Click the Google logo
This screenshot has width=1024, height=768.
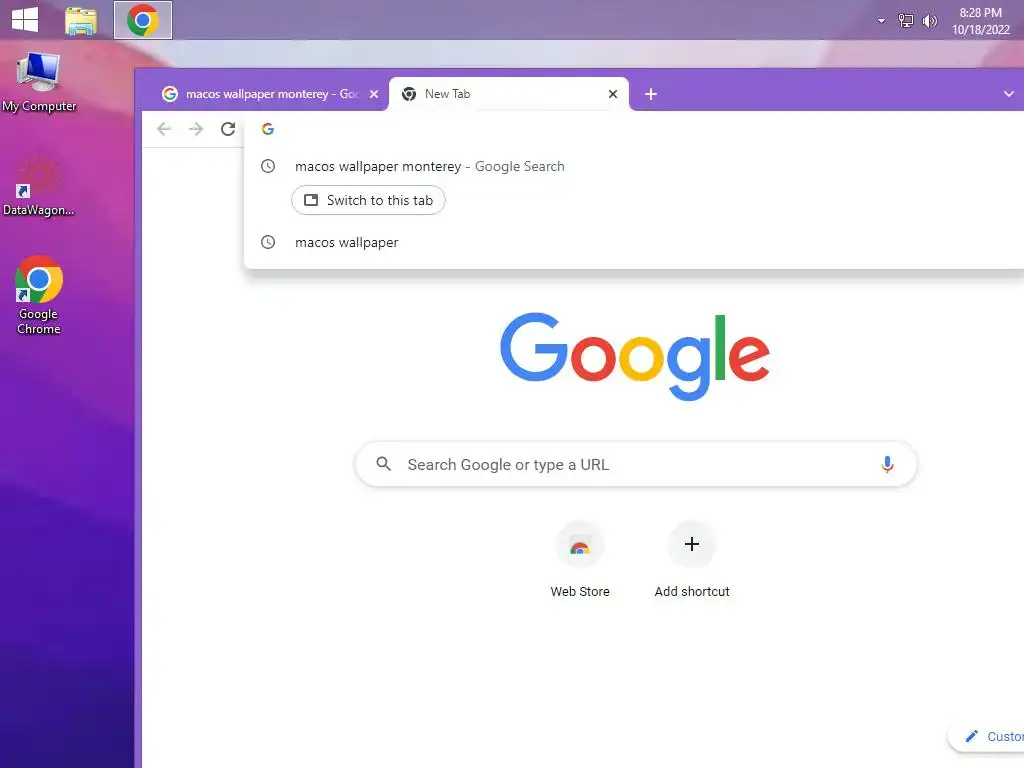pos(635,355)
